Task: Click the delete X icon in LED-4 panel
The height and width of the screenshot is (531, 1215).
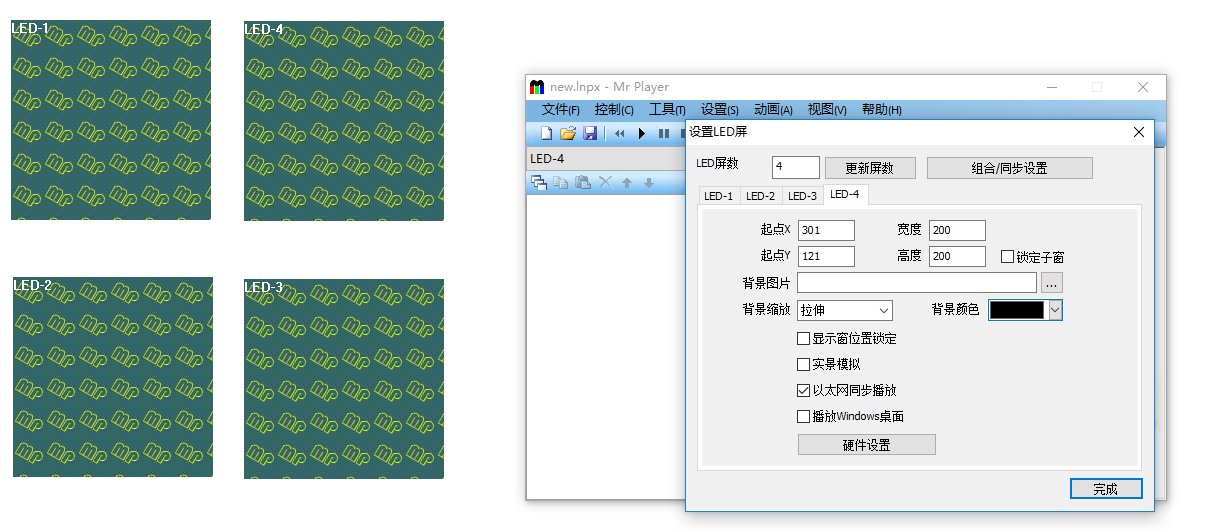Action: (605, 182)
